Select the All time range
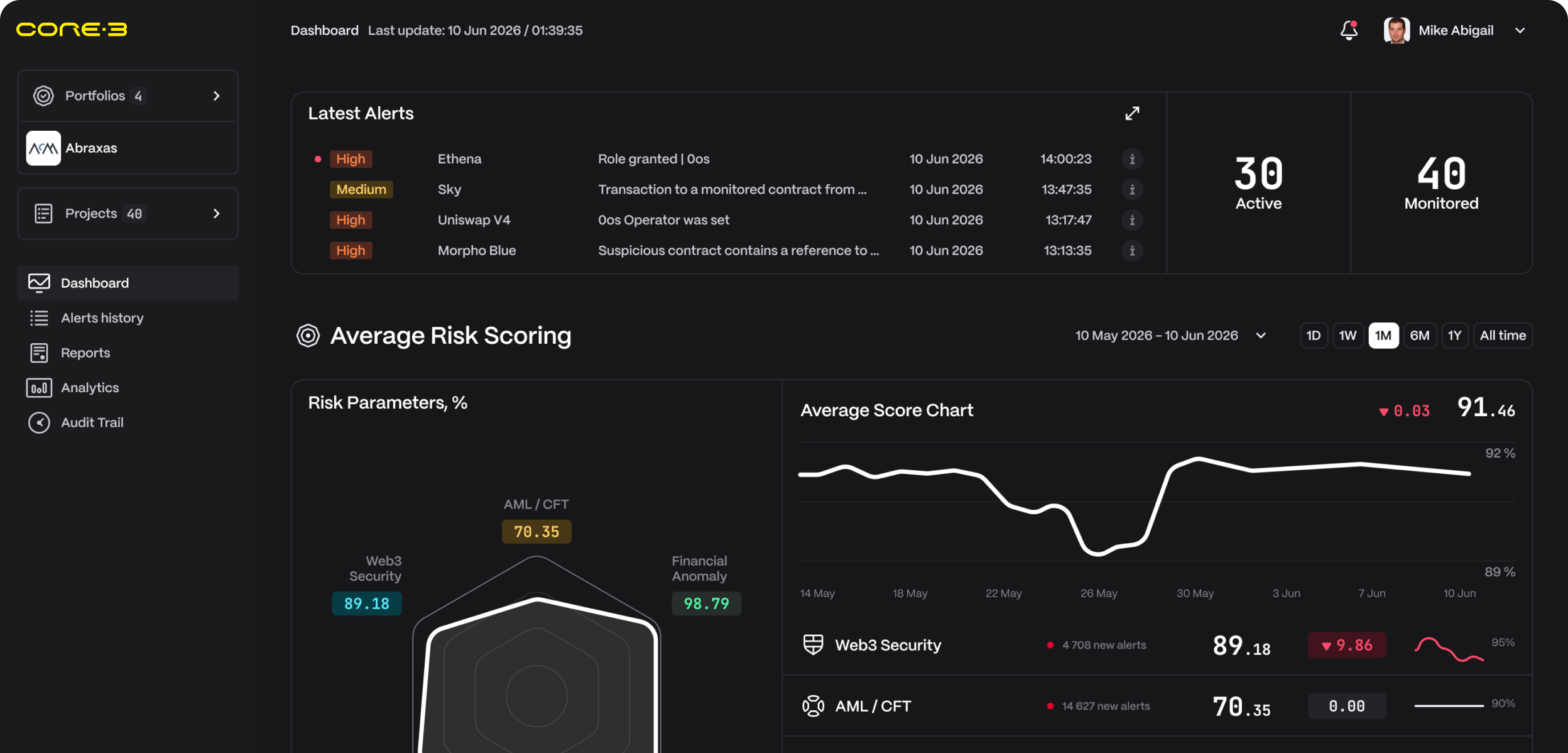The width and height of the screenshot is (1568, 753). 1503,336
